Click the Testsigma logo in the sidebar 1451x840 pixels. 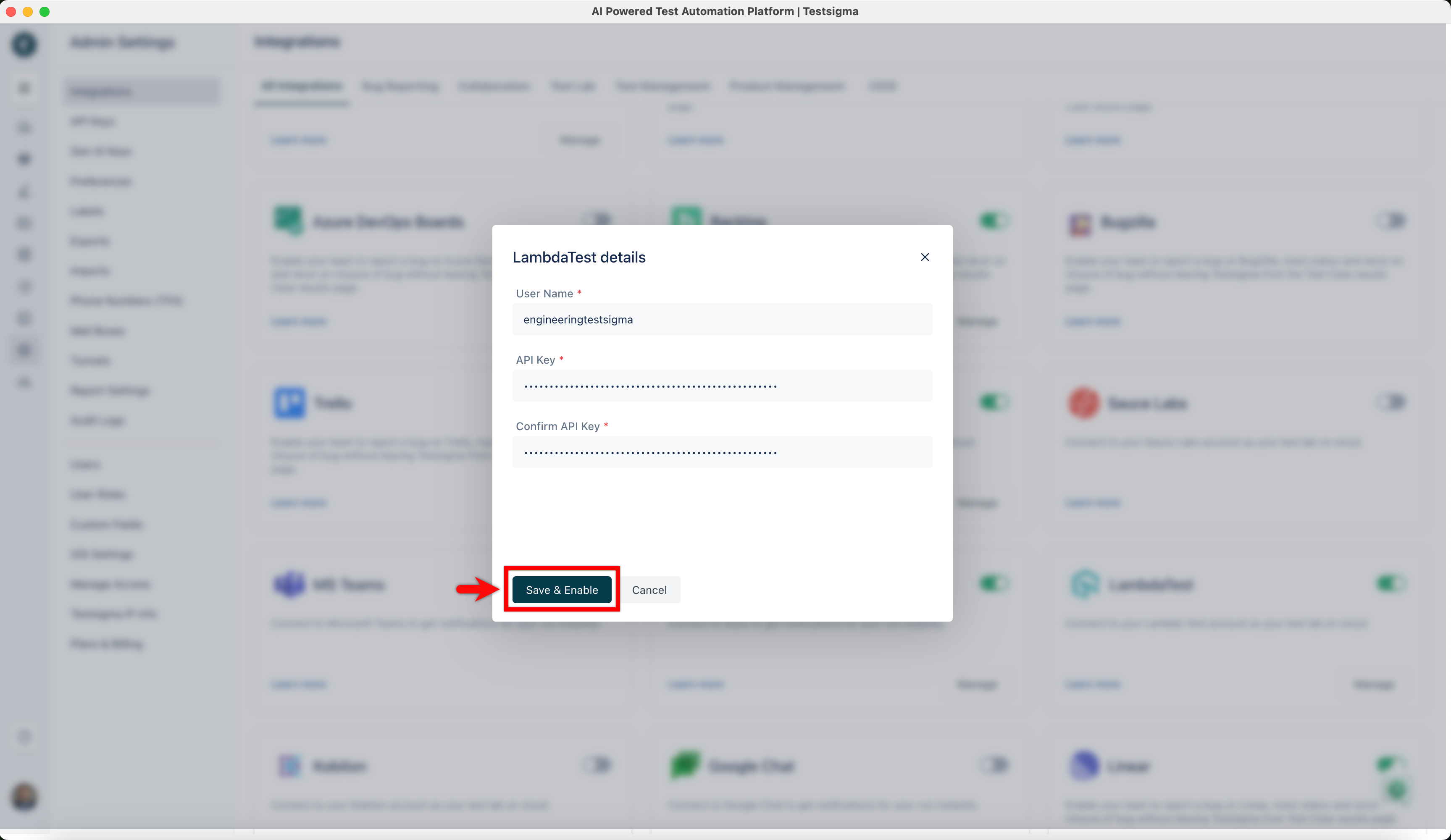pos(24,45)
